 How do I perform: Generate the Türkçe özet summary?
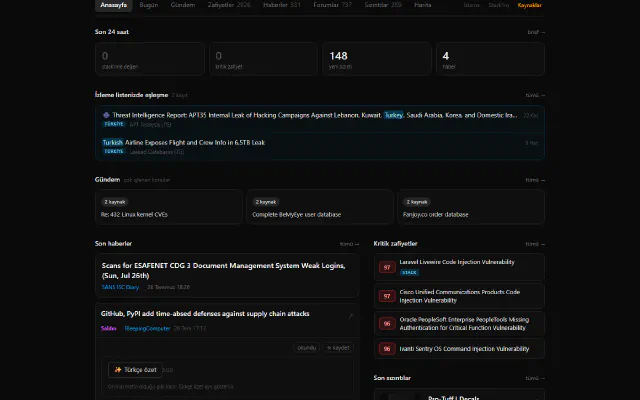click(136, 370)
